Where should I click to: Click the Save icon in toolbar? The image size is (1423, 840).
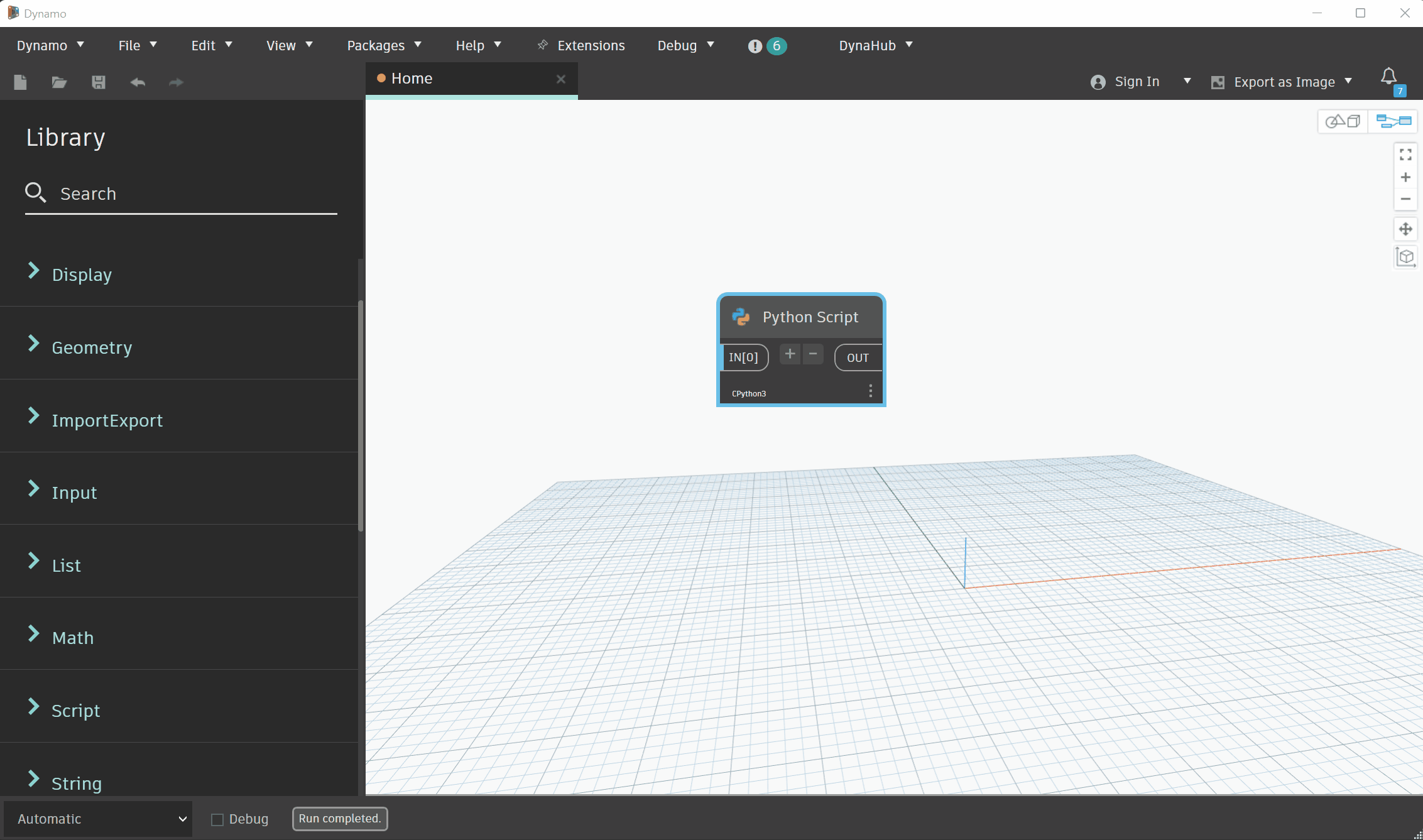click(99, 82)
